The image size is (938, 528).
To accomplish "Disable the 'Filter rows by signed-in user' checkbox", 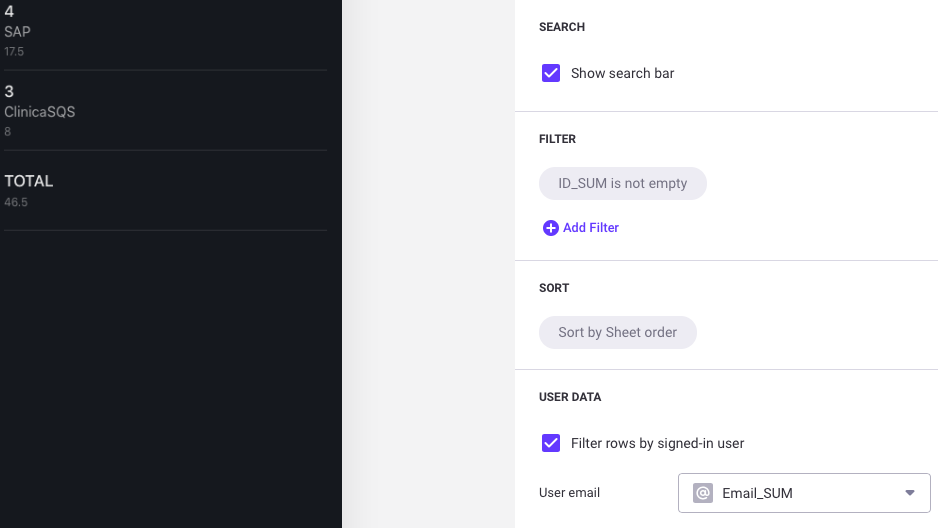I will coord(551,443).
